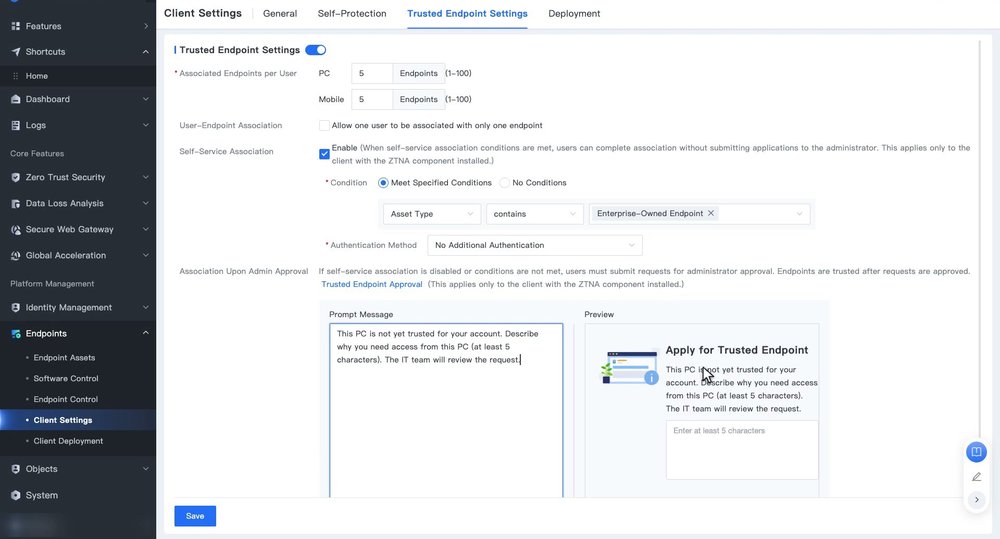Click the Endpoints sidebar icon
The height and width of the screenshot is (539, 1000).
point(15,334)
